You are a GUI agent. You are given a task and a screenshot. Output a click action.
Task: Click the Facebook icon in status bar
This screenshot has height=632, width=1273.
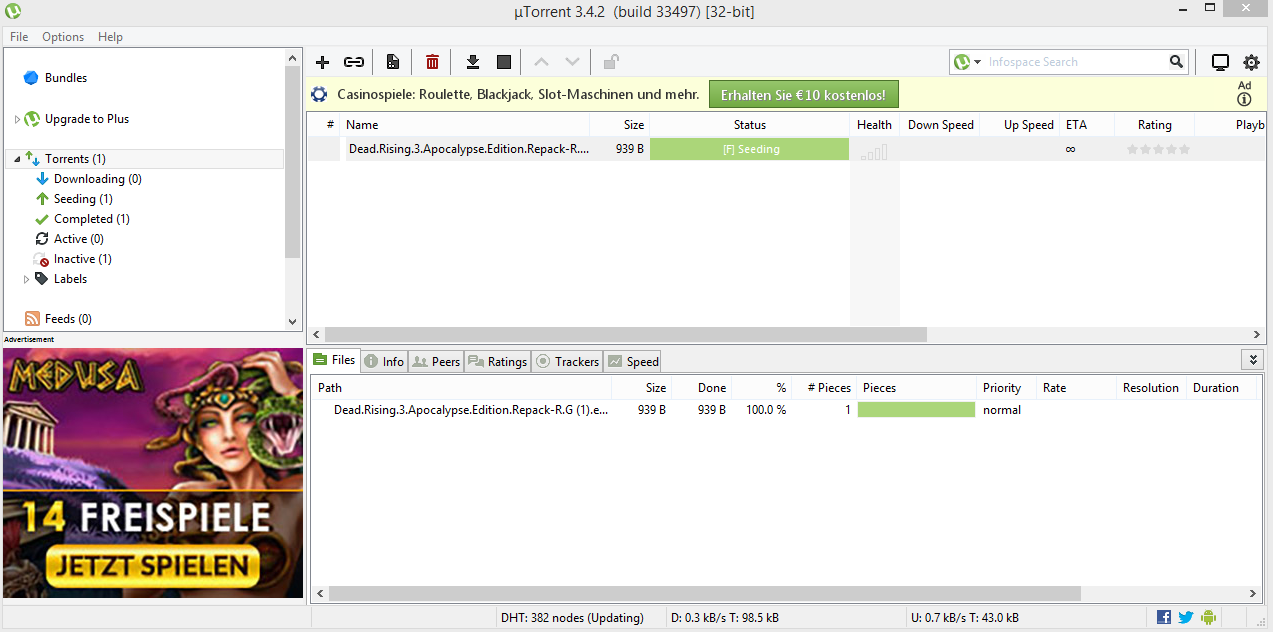[x=1164, y=617]
